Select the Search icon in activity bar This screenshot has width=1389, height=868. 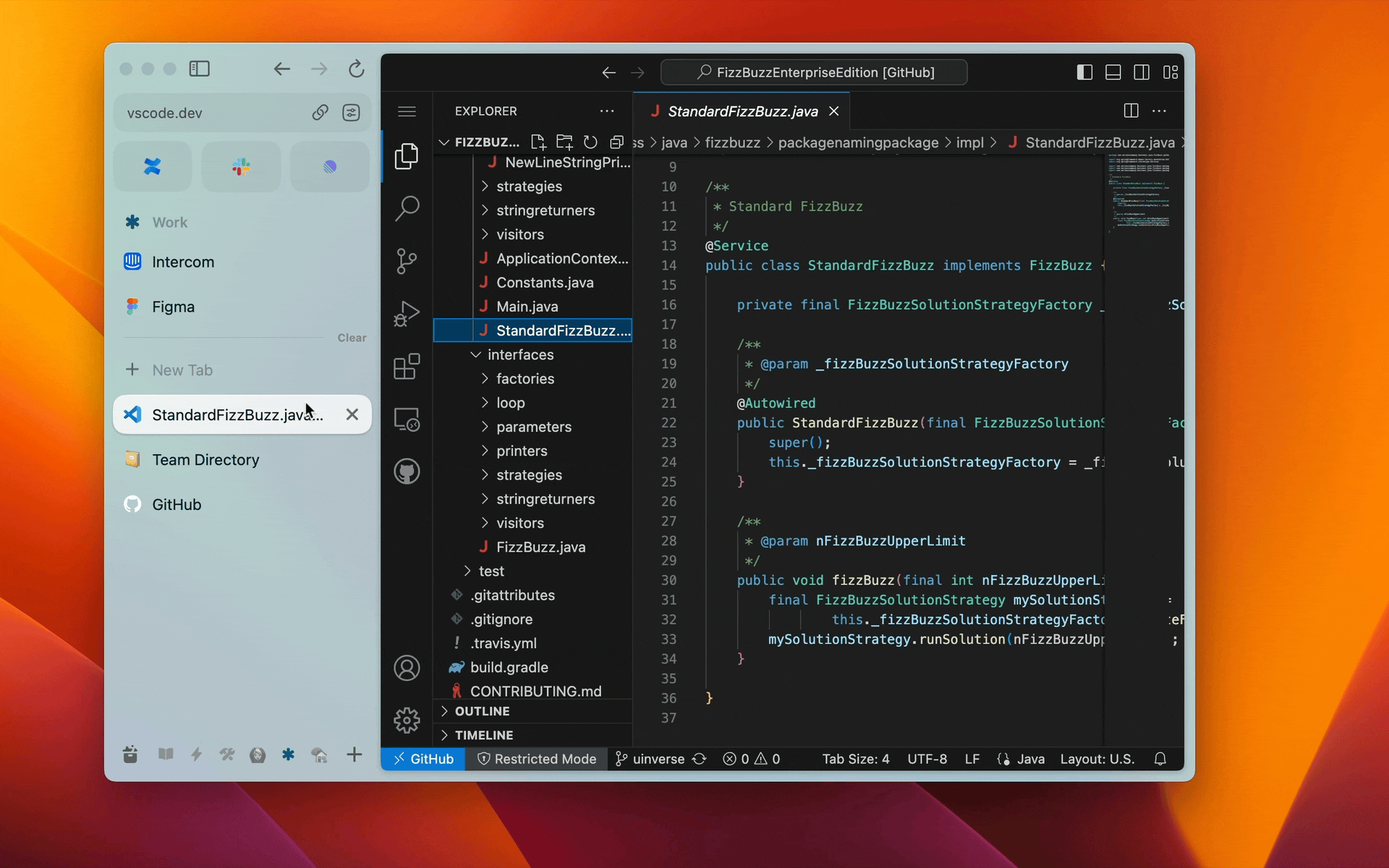coord(407,208)
